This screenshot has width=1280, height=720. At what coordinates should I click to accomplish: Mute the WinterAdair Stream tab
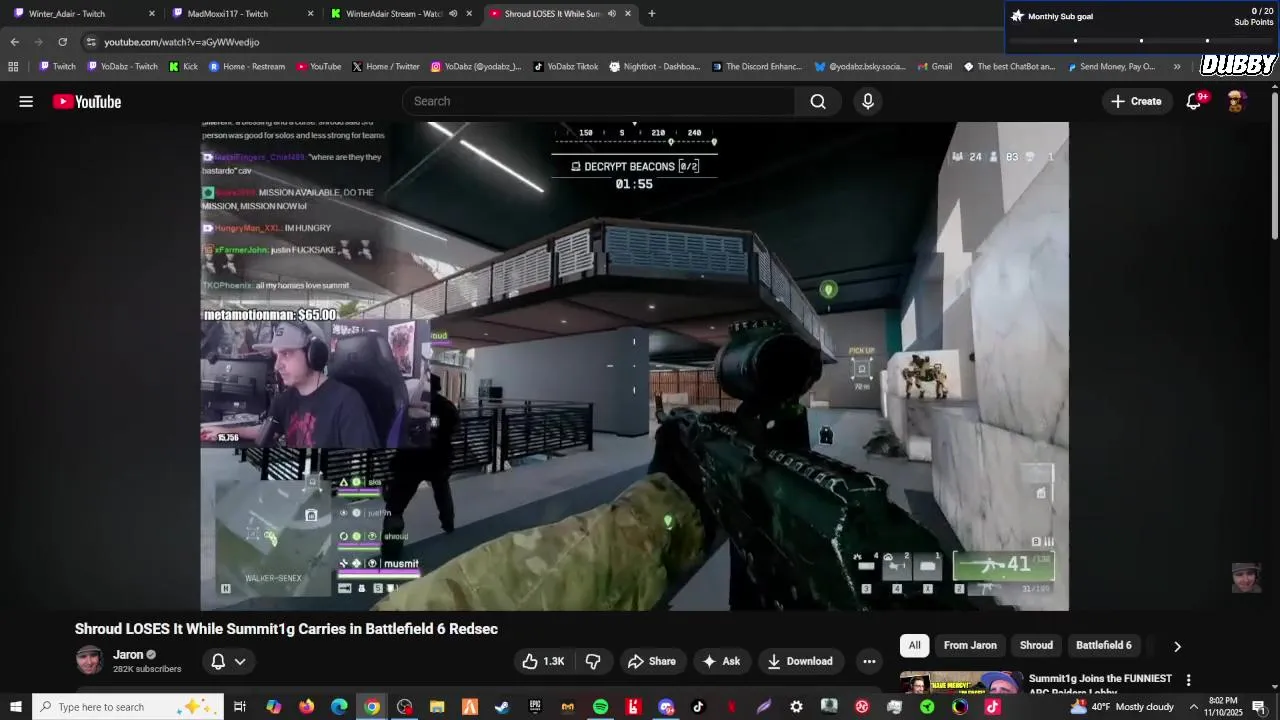(x=453, y=14)
